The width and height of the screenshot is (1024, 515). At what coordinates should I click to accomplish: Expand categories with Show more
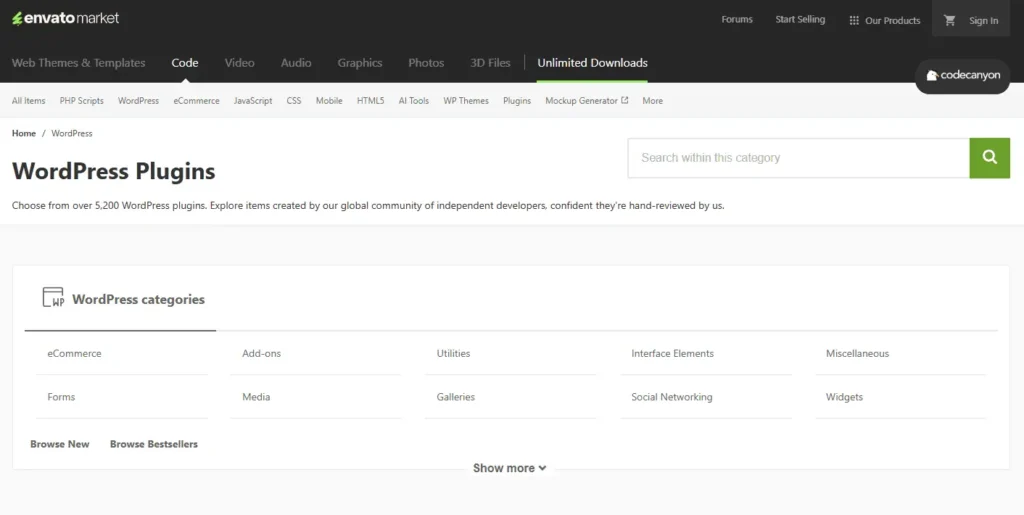[x=509, y=468]
